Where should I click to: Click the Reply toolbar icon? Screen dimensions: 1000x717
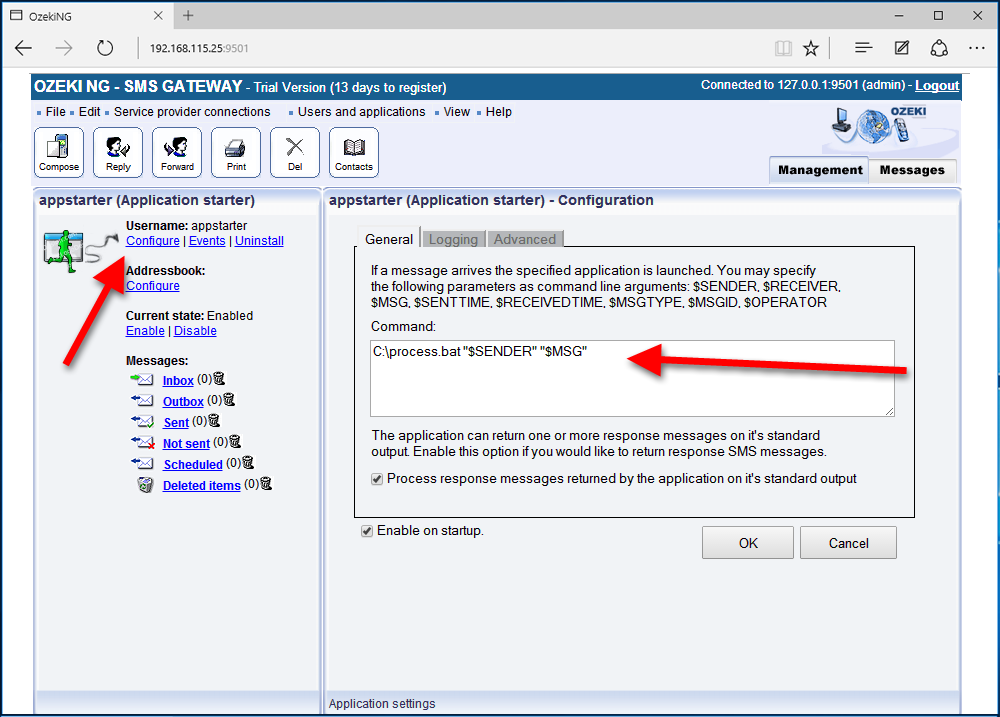coord(118,153)
